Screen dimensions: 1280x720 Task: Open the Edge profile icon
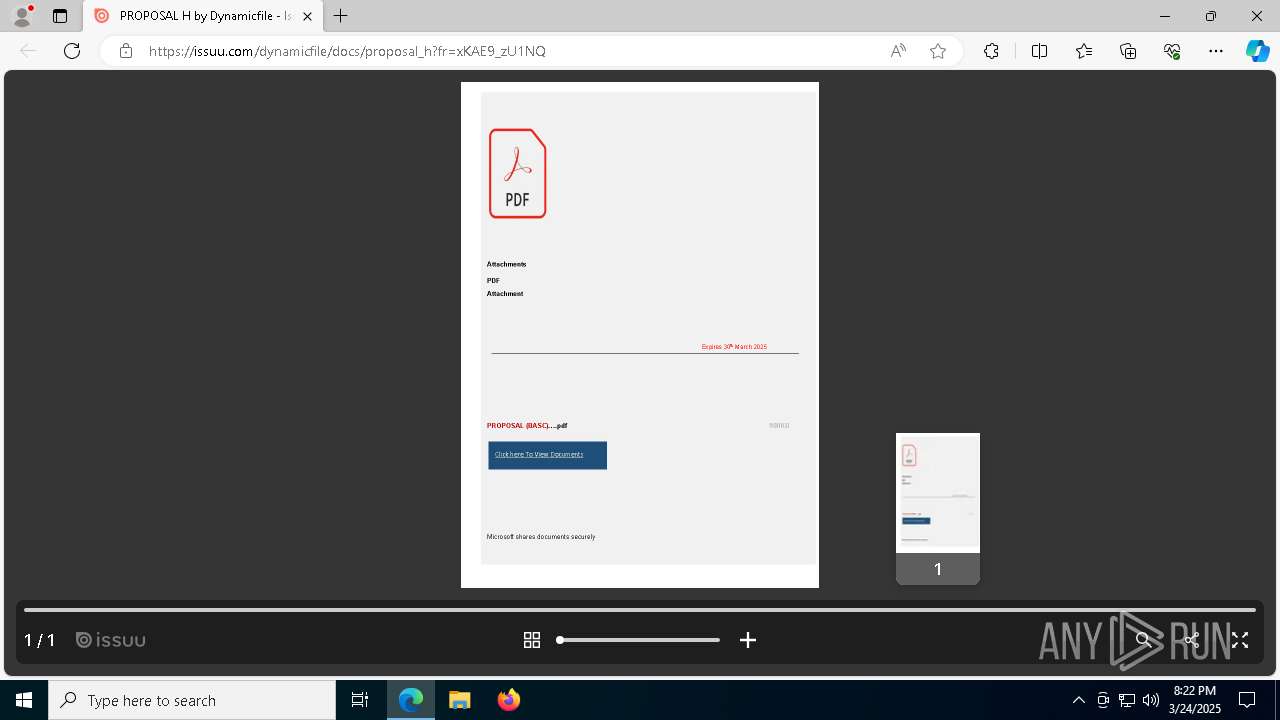[x=22, y=16]
